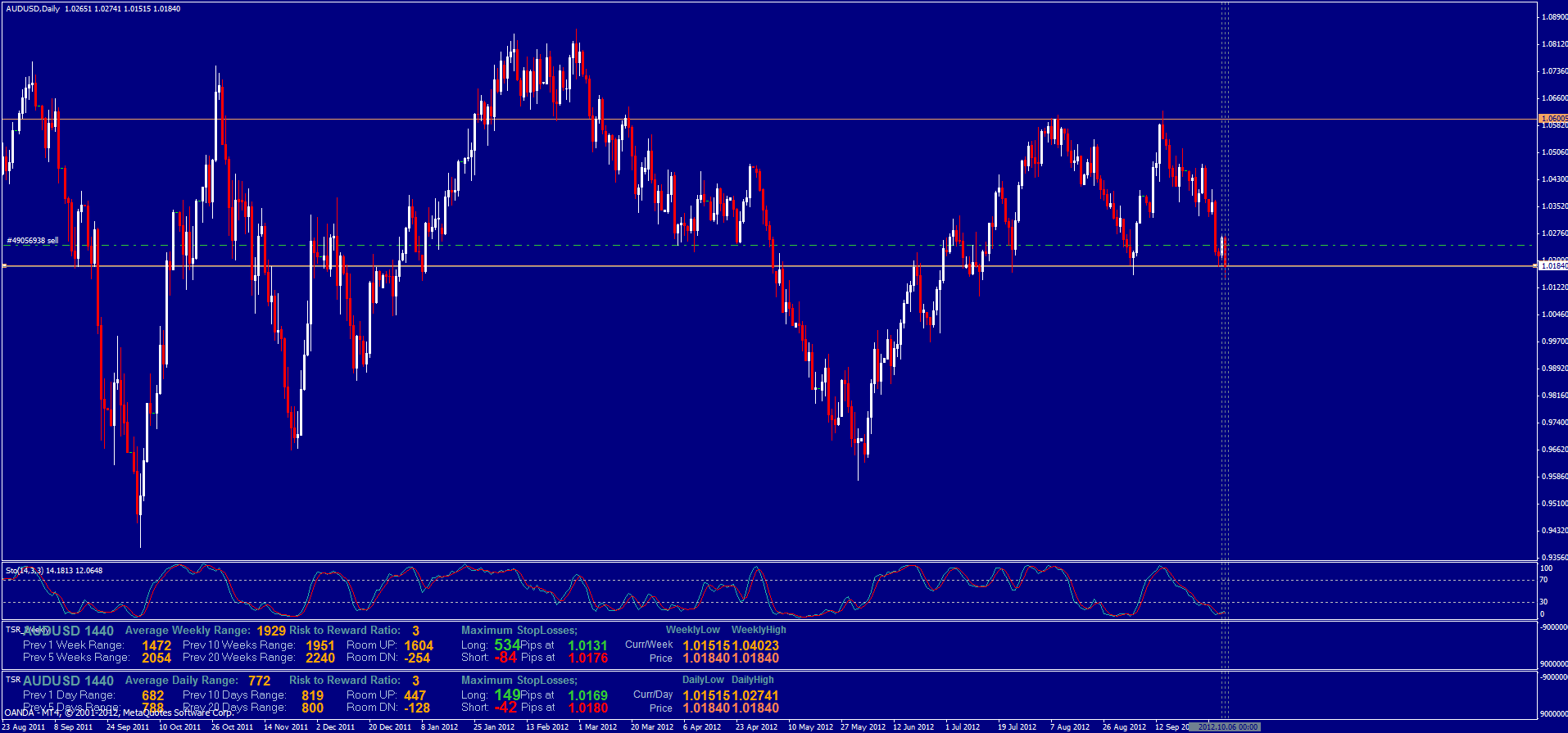The height and width of the screenshot is (733, 1568).
Task: Click the highlighted 2012.10.06 00:00 date marker
Action: click(1227, 727)
